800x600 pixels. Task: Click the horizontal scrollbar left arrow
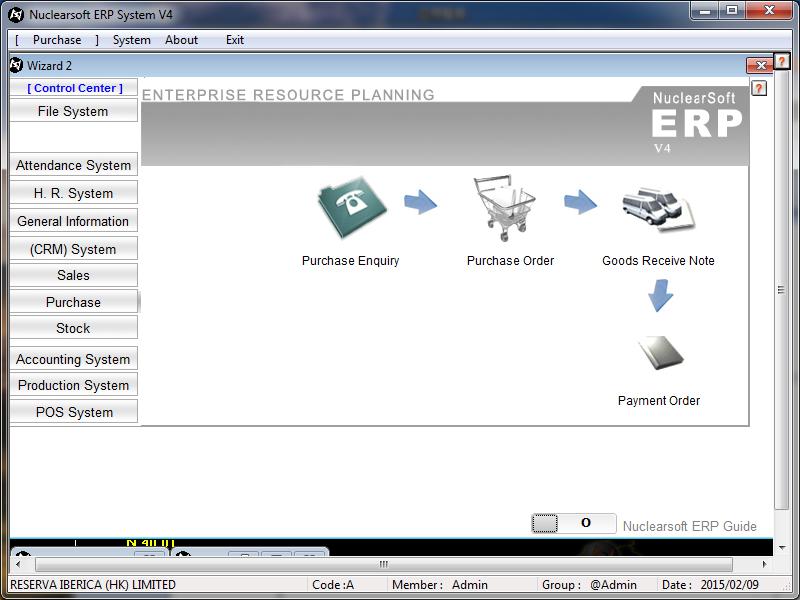pyautogui.click(x=18, y=564)
